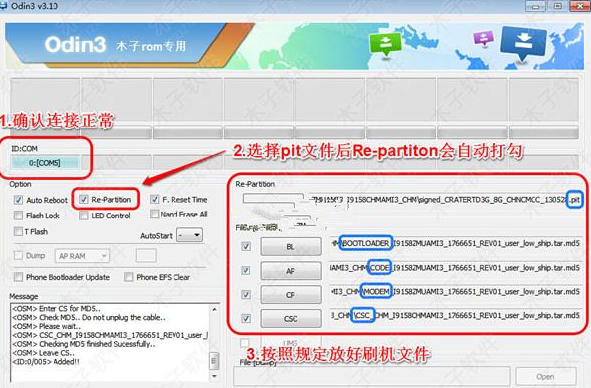This screenshot has height=388, width=591.
Task: Enable Nand Erase All checkbox
Action: 154,214
